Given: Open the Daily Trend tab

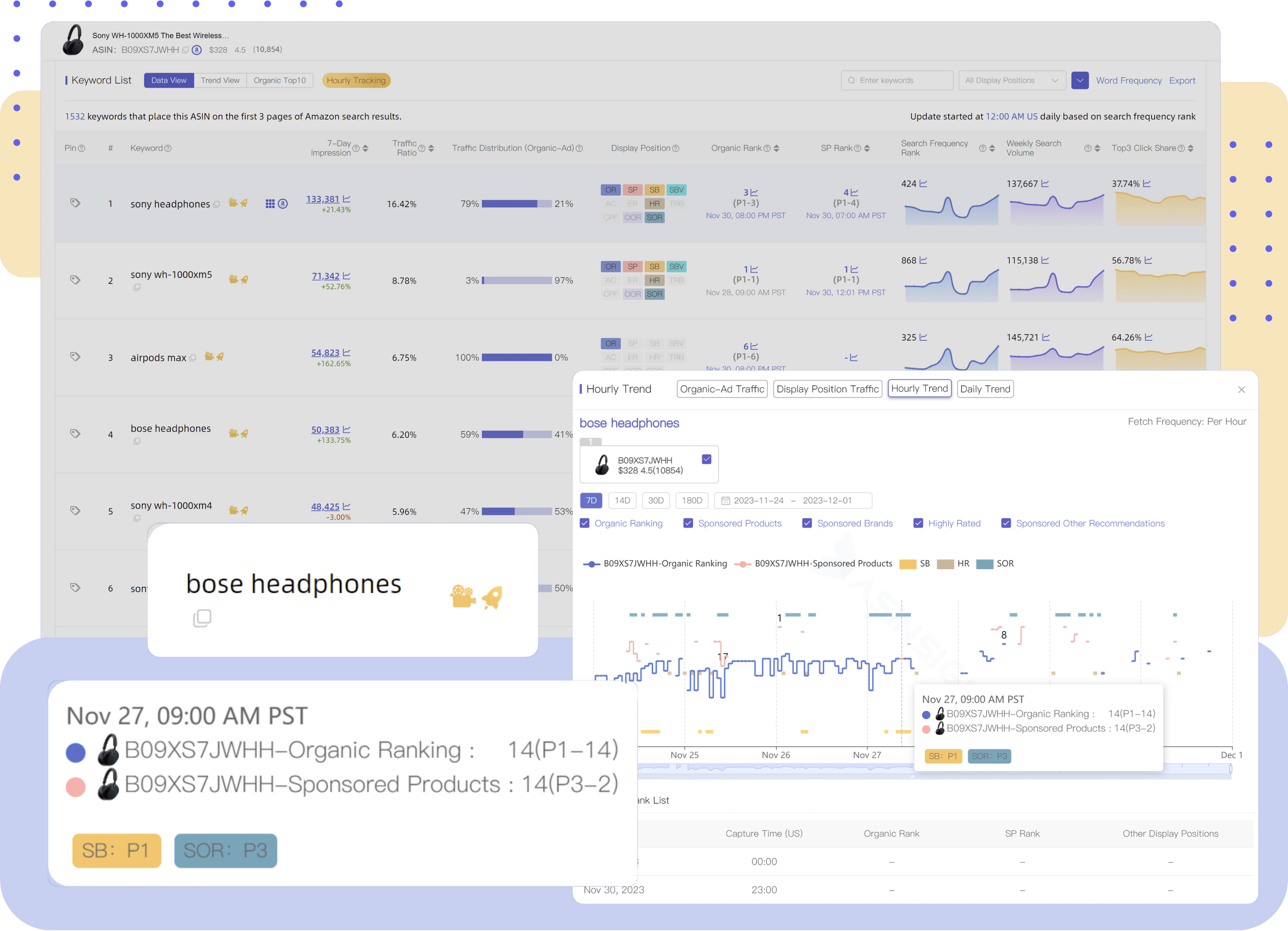Looking at the screenshot, I should pyautogui.click(x=985, y=389).
